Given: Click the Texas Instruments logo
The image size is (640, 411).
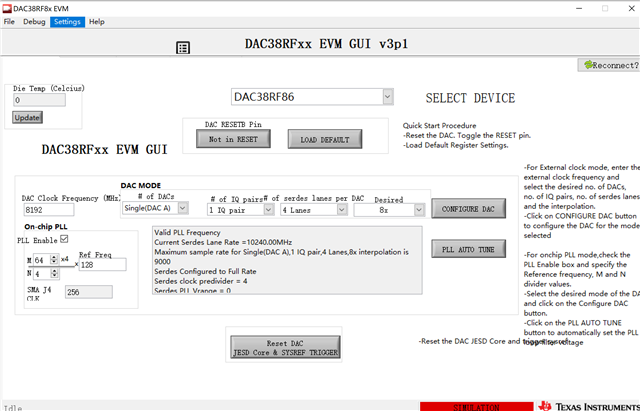Looking at the screenshot, I should (x=588, y=407).
